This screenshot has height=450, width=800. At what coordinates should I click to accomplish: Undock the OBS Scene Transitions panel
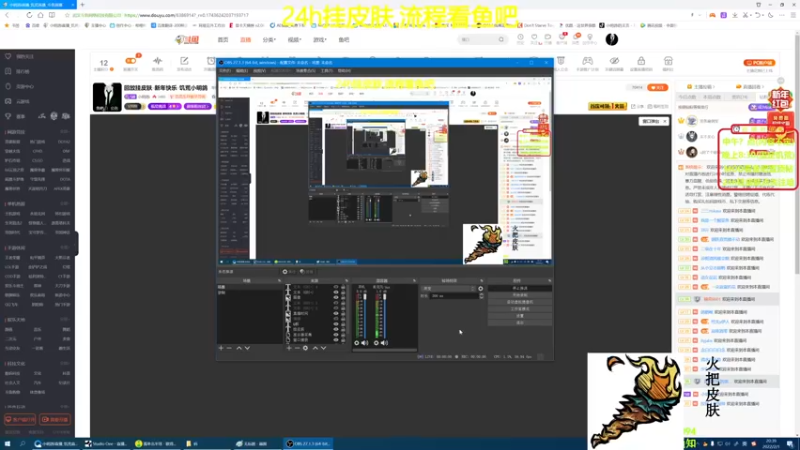click(x=482, y=281)
